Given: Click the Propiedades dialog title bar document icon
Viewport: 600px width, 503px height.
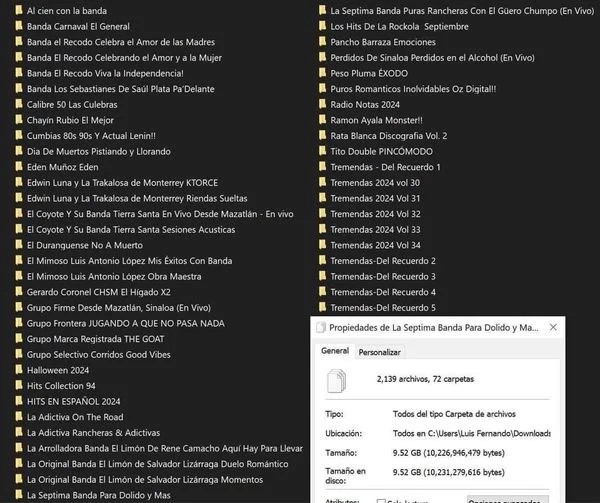Looking at the screenshot, I should [321, 327].
